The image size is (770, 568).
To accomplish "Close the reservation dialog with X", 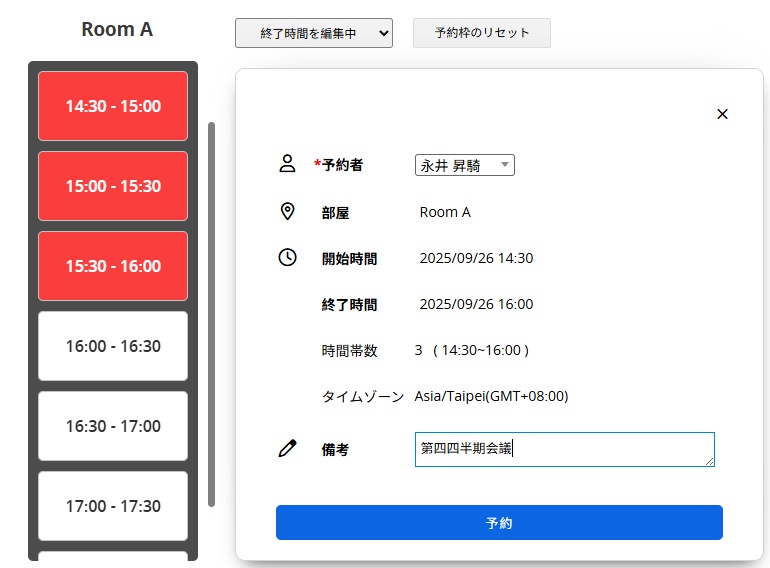I will point(722,114).
